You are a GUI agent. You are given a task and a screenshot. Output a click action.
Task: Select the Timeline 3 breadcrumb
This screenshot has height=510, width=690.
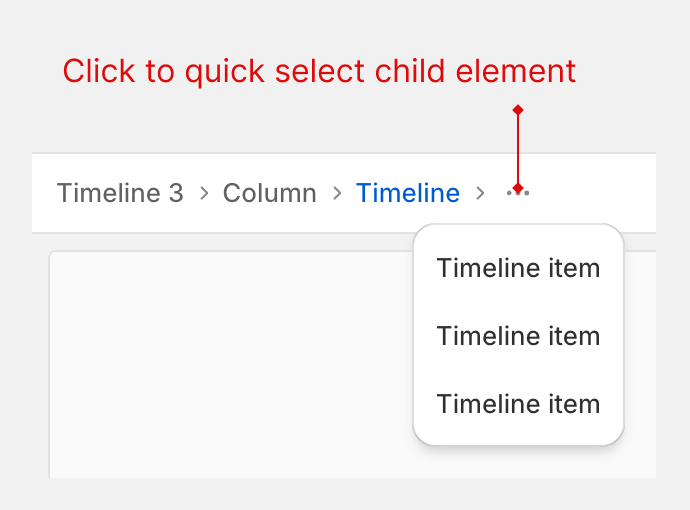120,193
